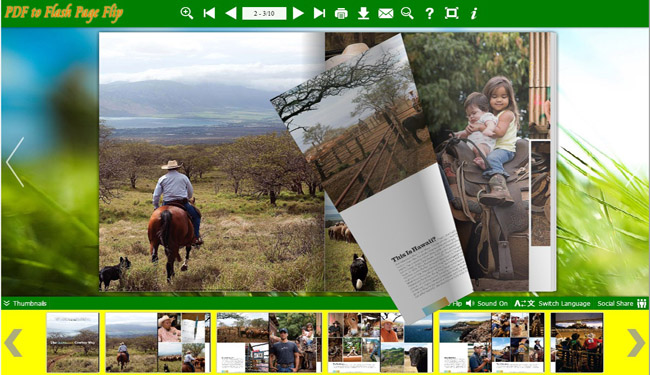Go to the first page
This screenshot has height=375, width=650.
[209, 13]
